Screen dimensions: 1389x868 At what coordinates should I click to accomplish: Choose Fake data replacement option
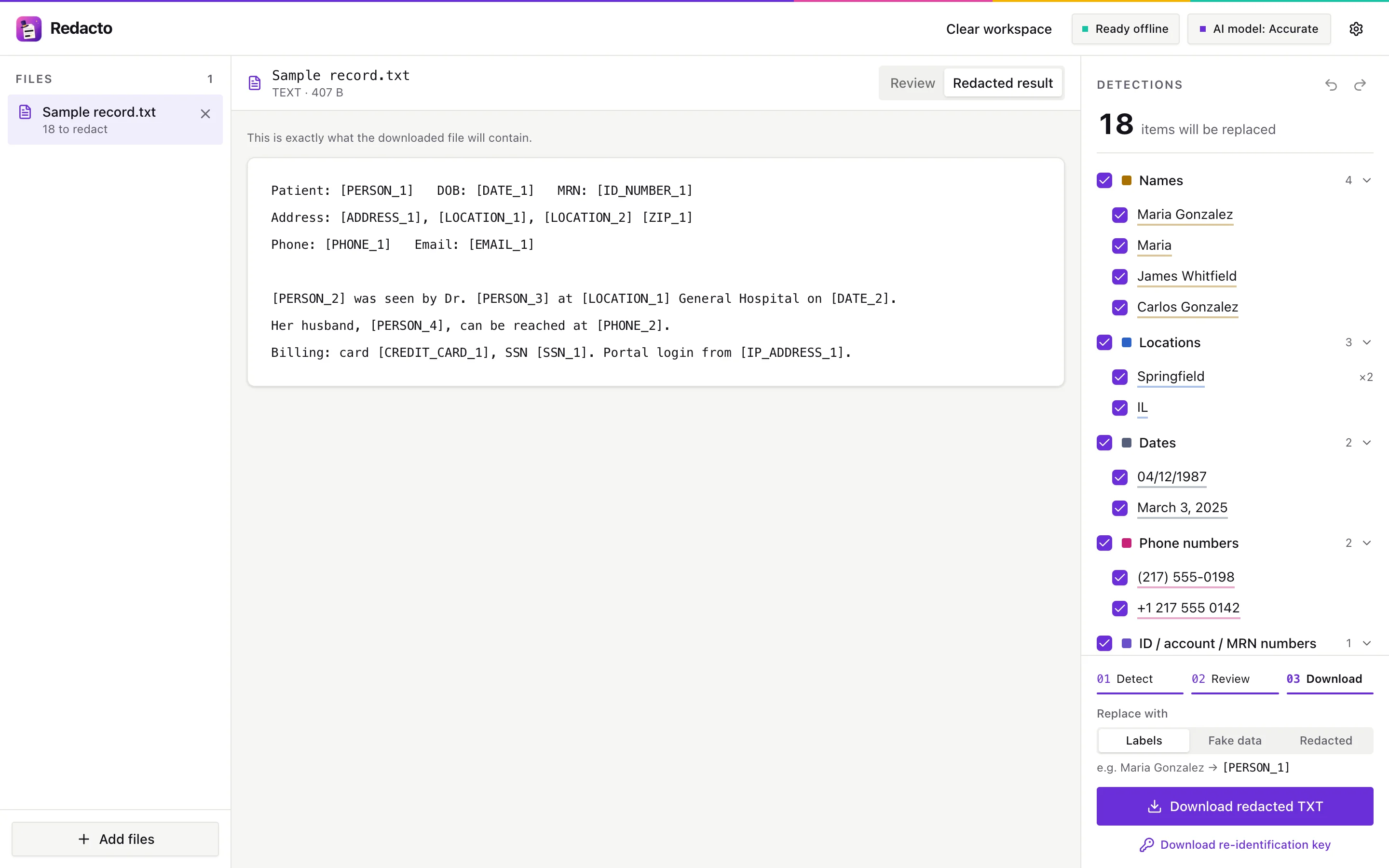click(x=1235, y=741)
